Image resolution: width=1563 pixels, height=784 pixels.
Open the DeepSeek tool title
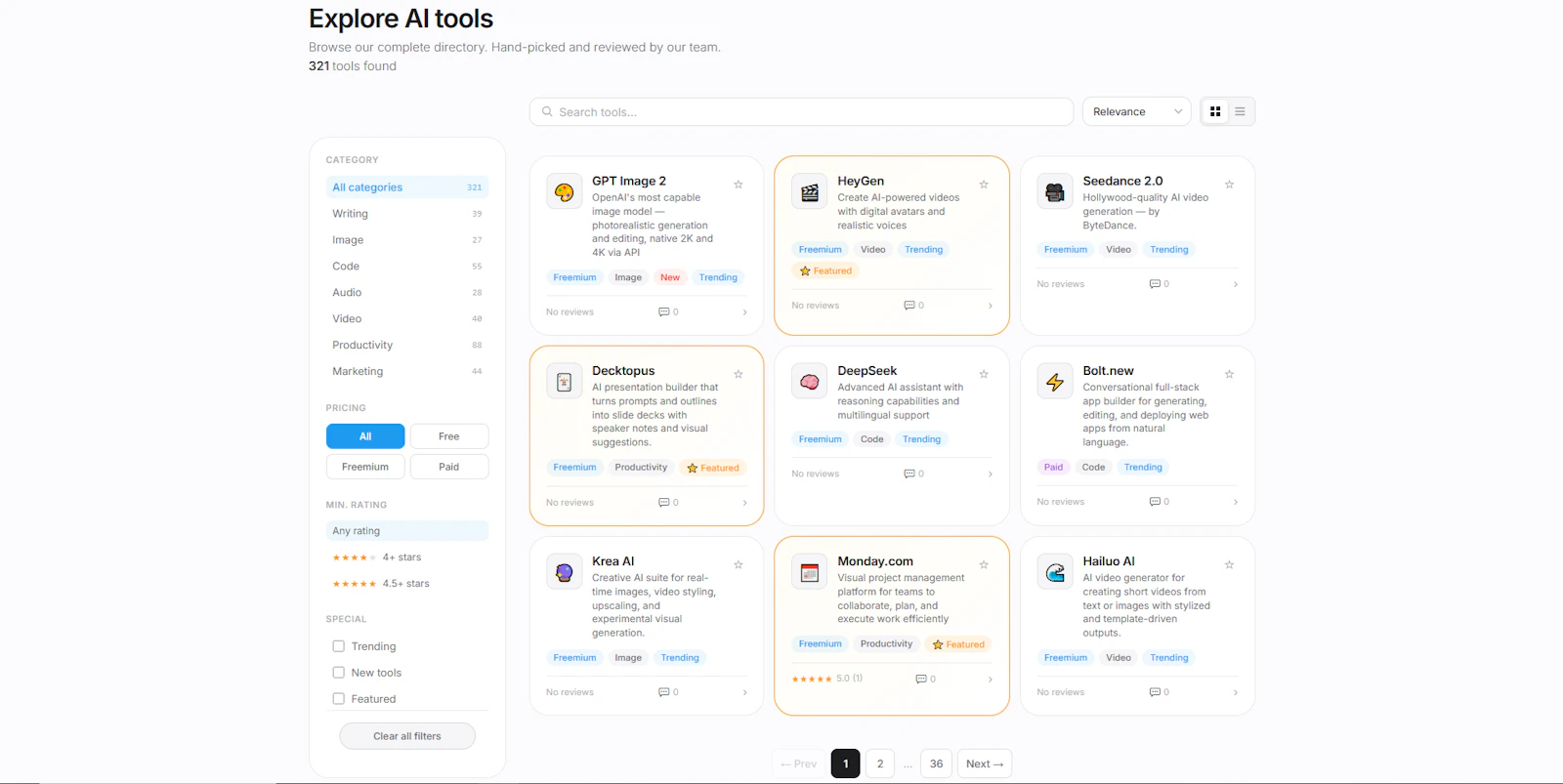(x=867, y=371)
